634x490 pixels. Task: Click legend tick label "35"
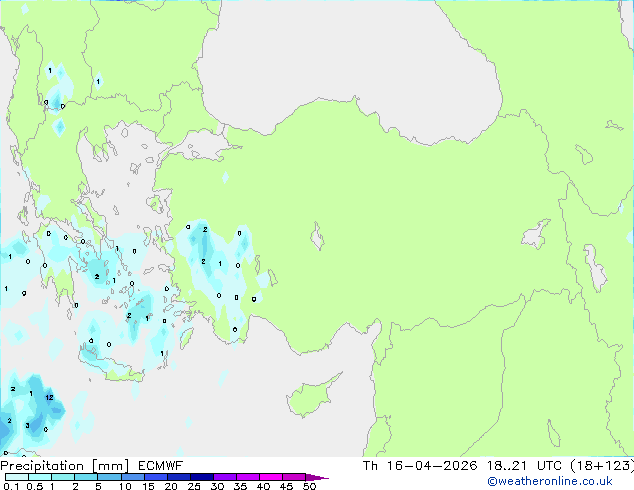(240, 486)
